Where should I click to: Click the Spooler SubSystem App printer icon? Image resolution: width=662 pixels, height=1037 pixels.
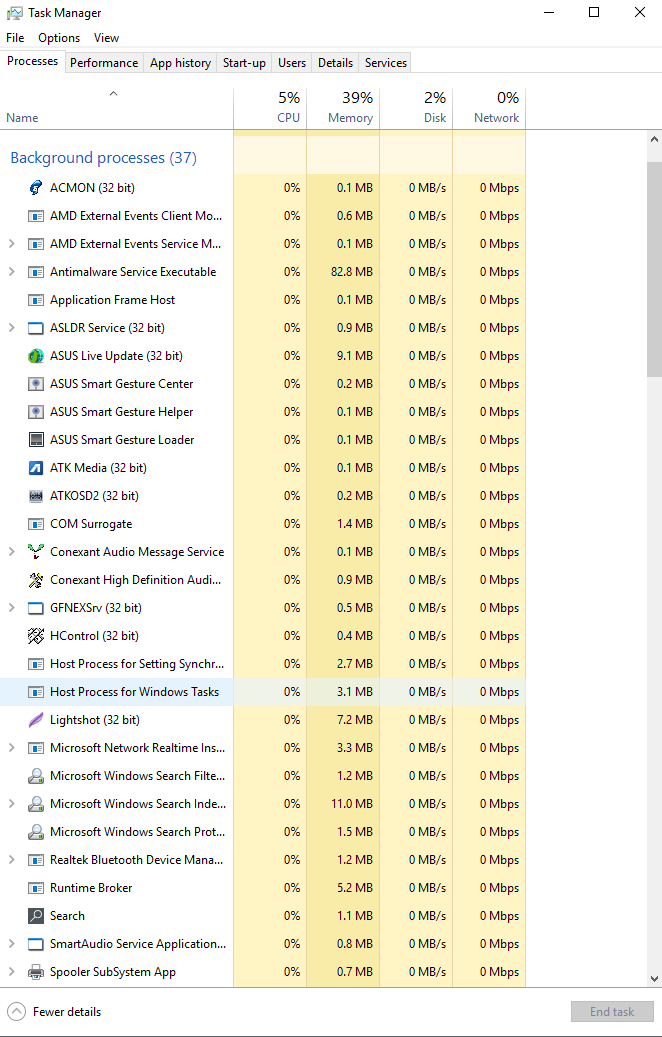point(36,972)
